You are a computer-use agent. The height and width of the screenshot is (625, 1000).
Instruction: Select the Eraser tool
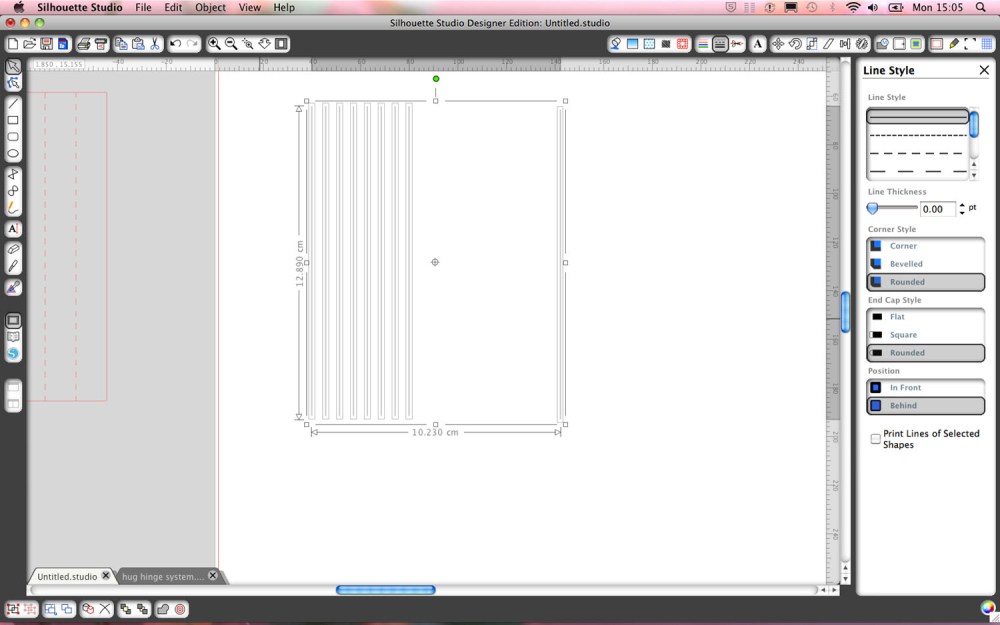[13, 249]
